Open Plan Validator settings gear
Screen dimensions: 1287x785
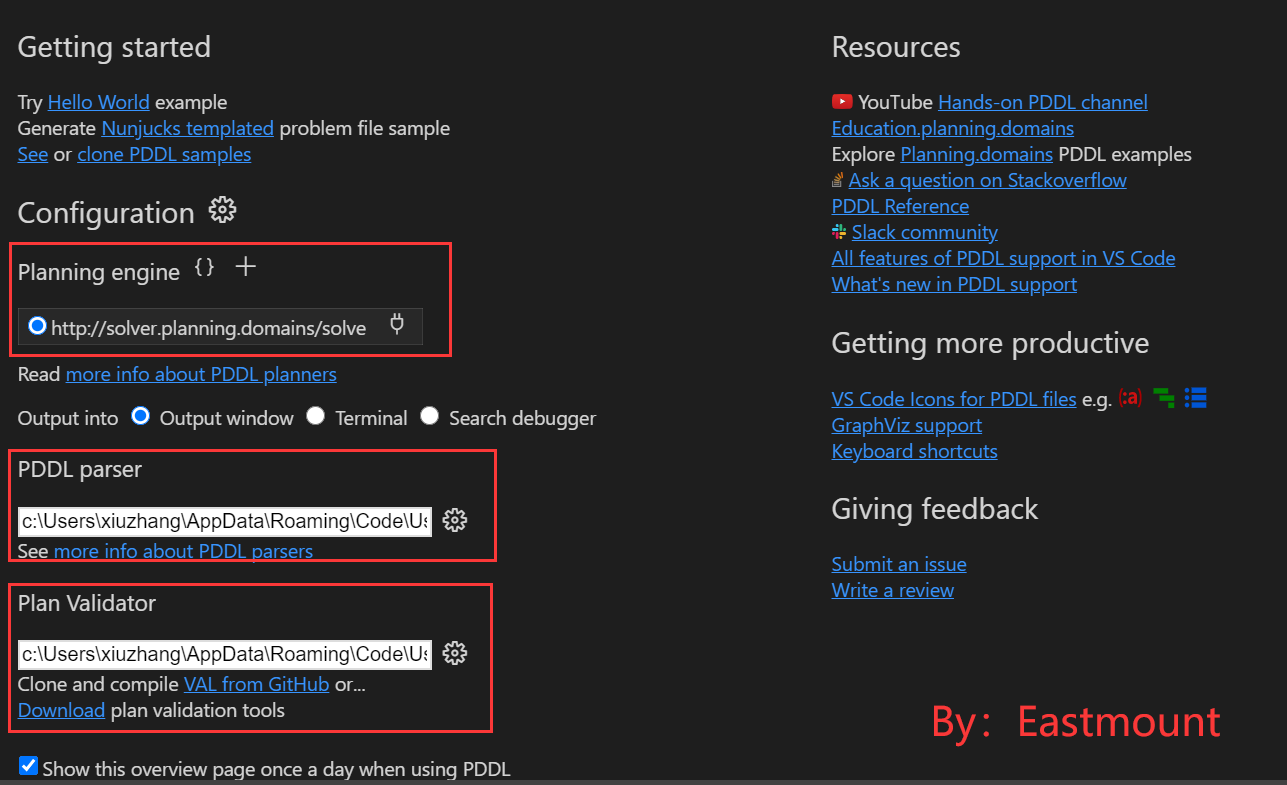point(455,653)
